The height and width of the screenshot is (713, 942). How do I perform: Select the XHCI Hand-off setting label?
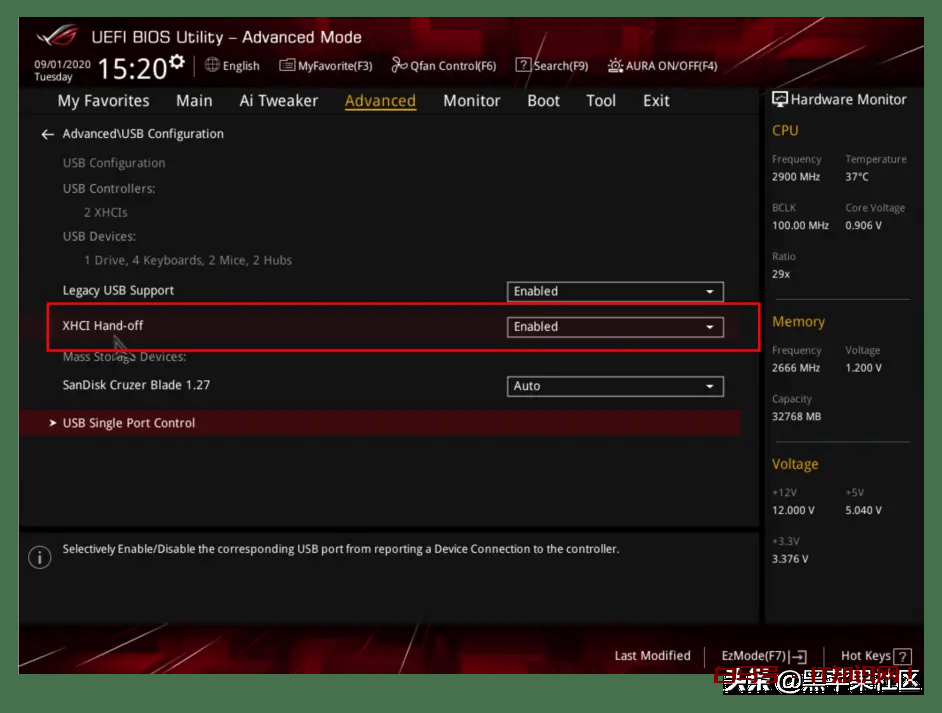(103, 326)
